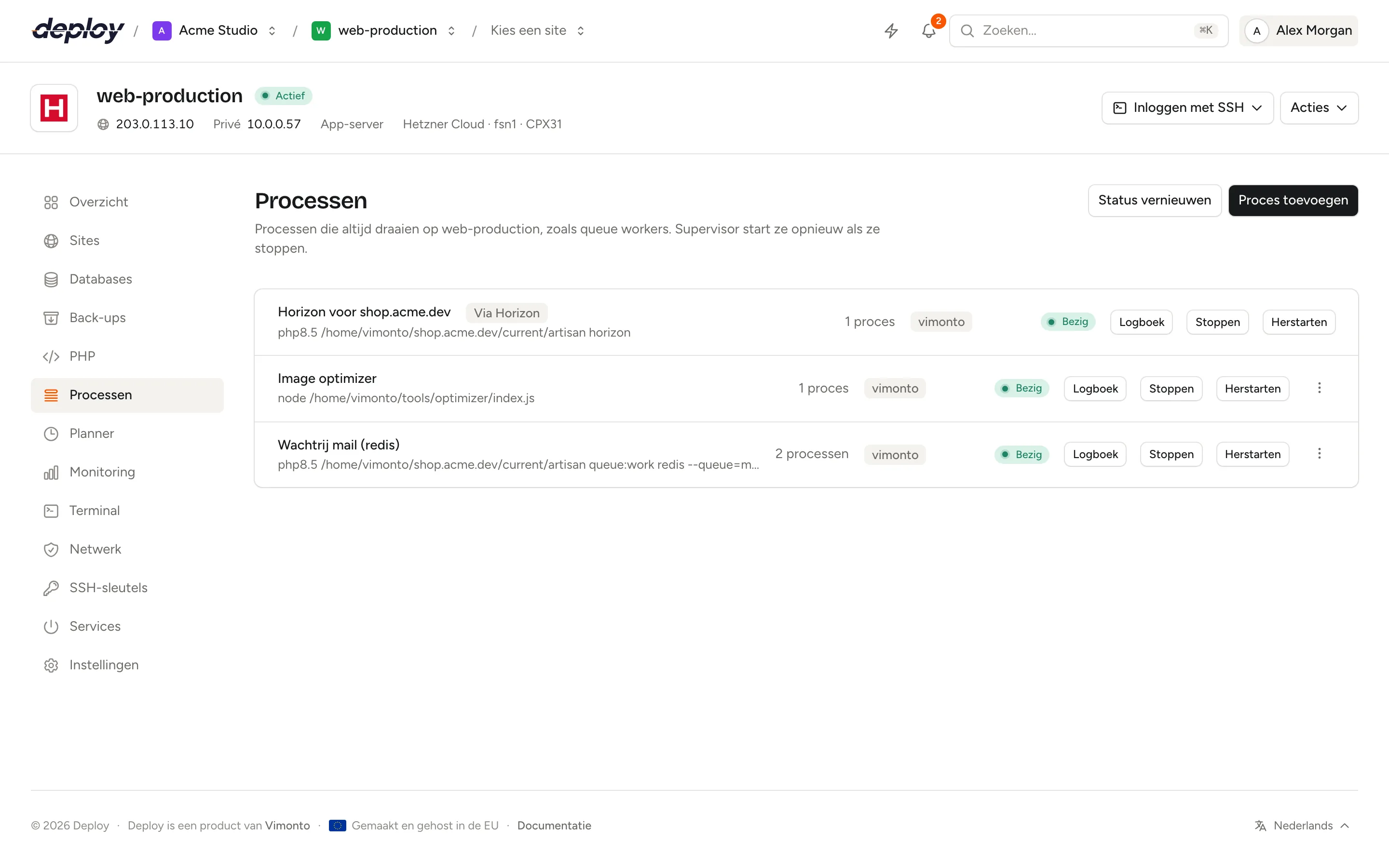Viewport: 1389px width, 868px height.
Task: Click the Services power icon in the sidebar
Action: [x=51, y=626]
